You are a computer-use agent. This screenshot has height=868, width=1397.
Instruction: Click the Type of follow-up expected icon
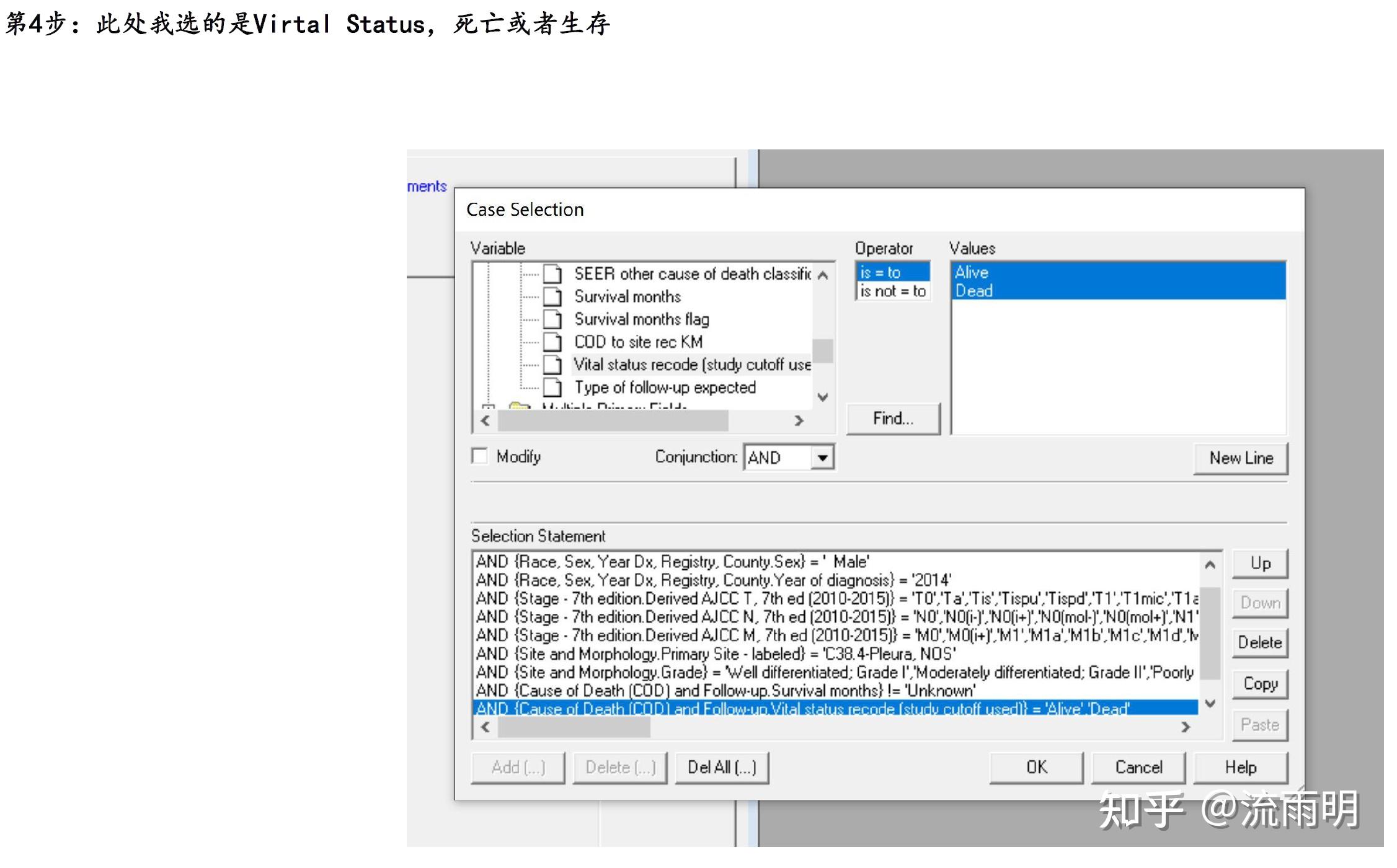coord(552,387)
